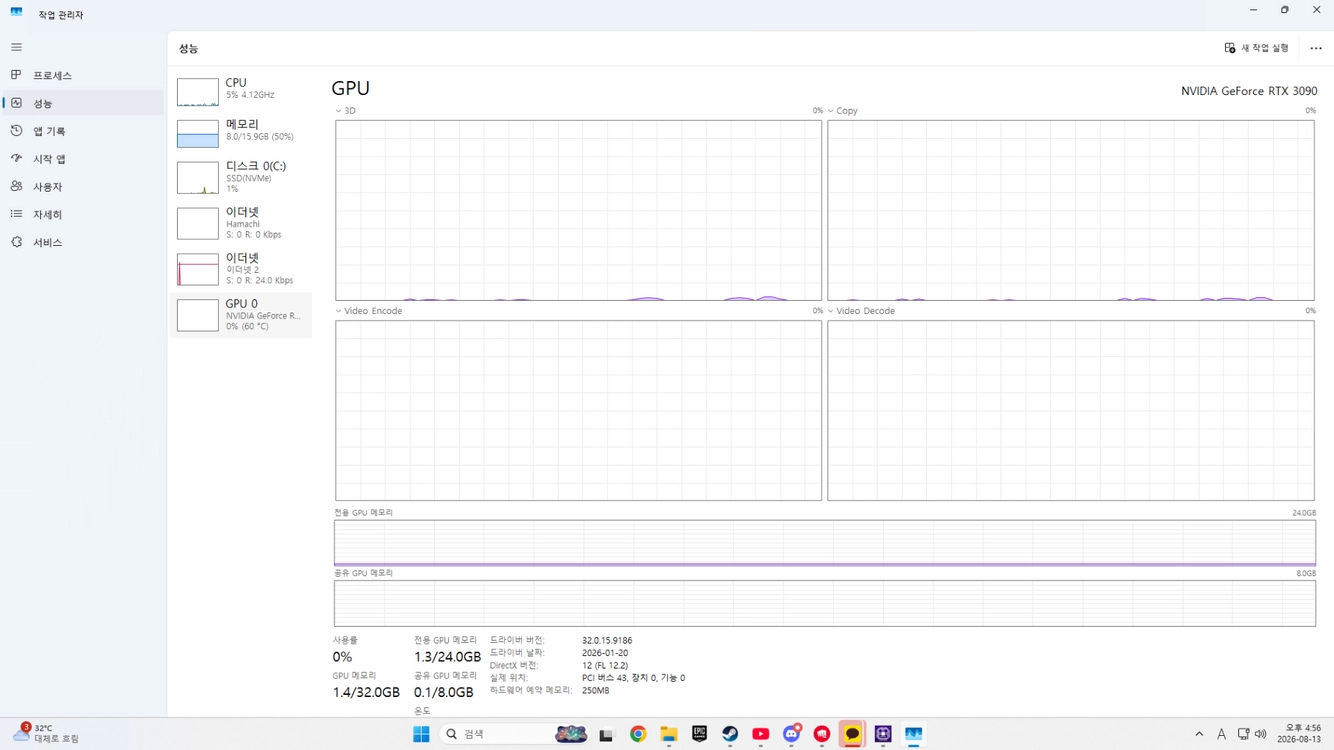Toggle the hamburger navigation menu
Viewport: 1334px width, 750px height.
pyautogui.click(x=16, y=47)
